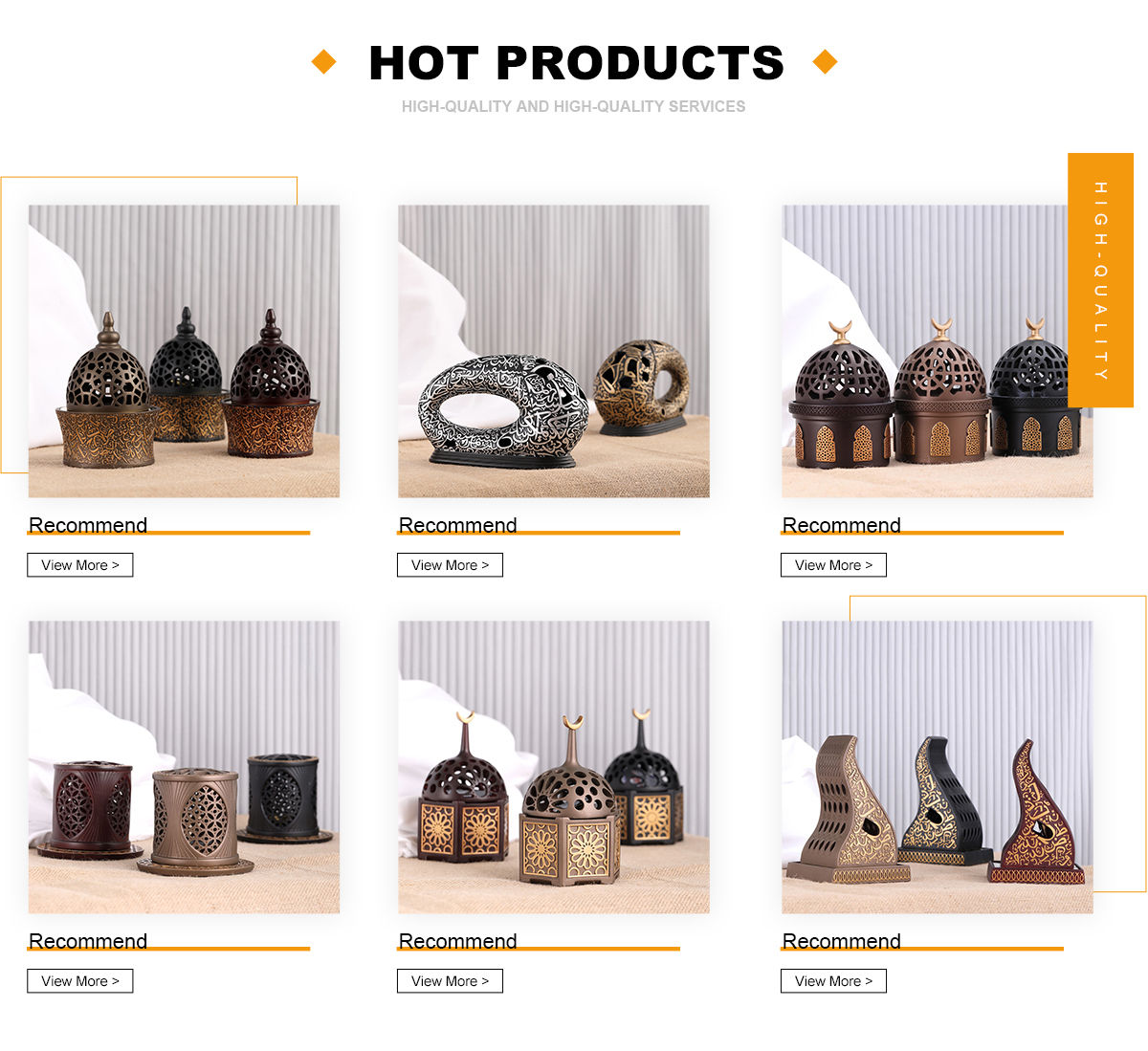This screenshot has width=1148, height=1051.
Task: Open the cylindrical lattice burners photo
Action: (x=184, y=767)
